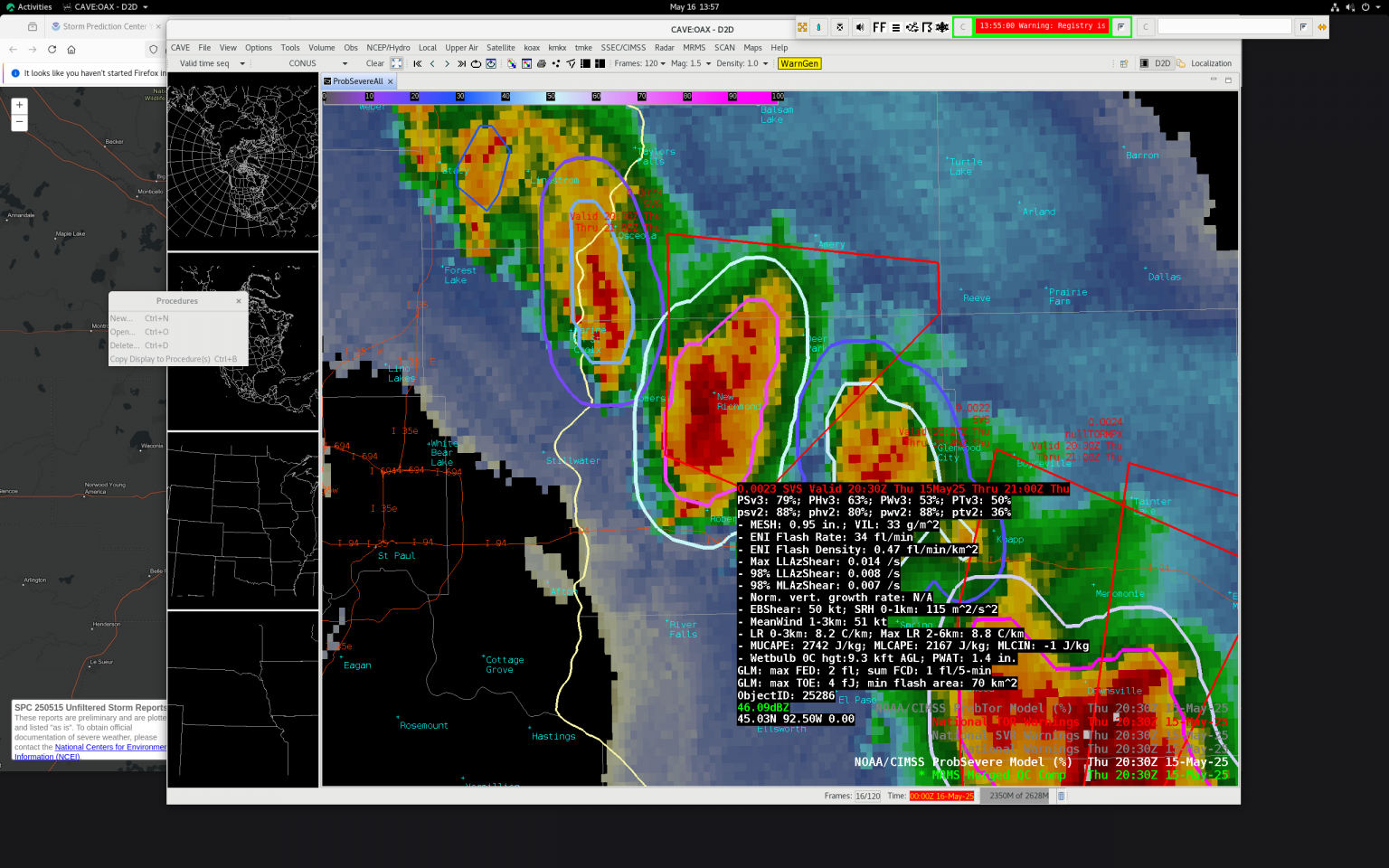Click the shield icon in the Firefox address bar
The image size is (1389, 868).
pyautogui.click(x=154, y=50)
